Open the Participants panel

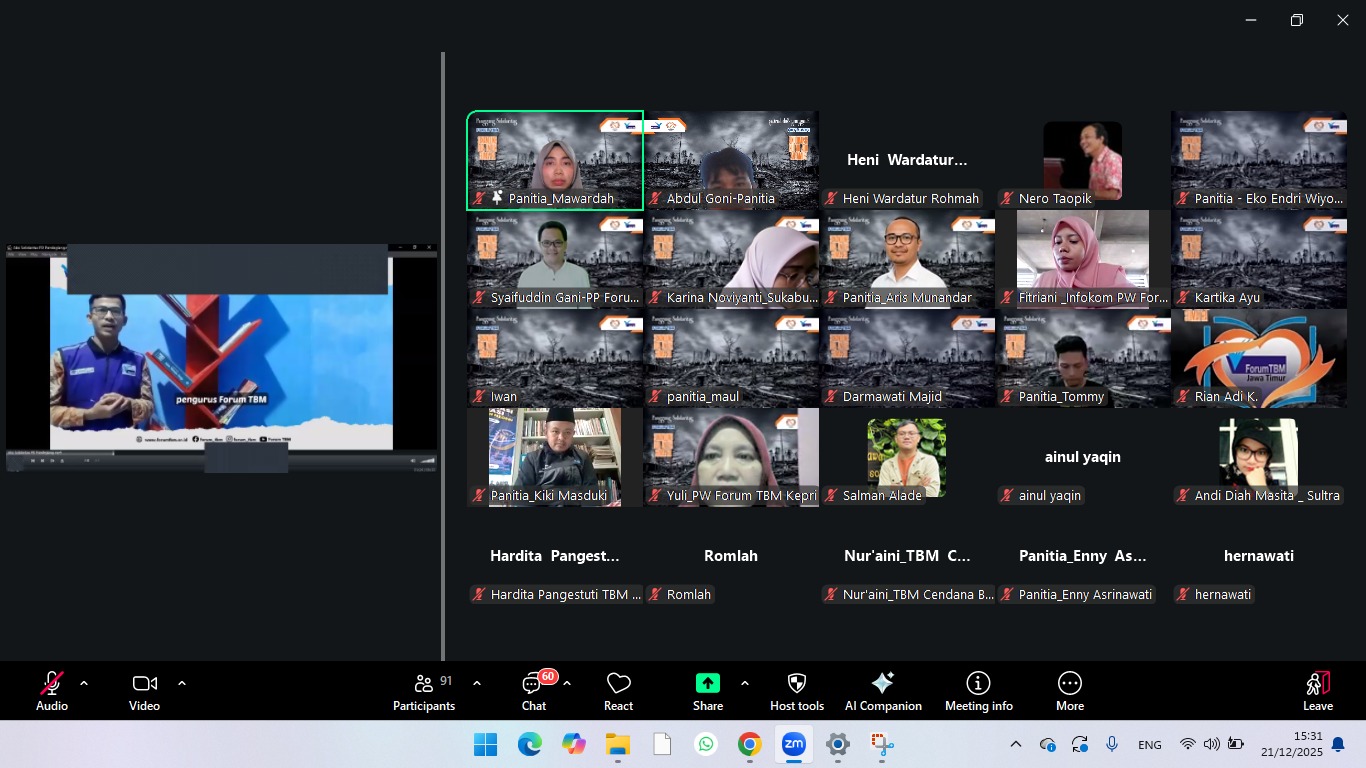pos(424,691)
